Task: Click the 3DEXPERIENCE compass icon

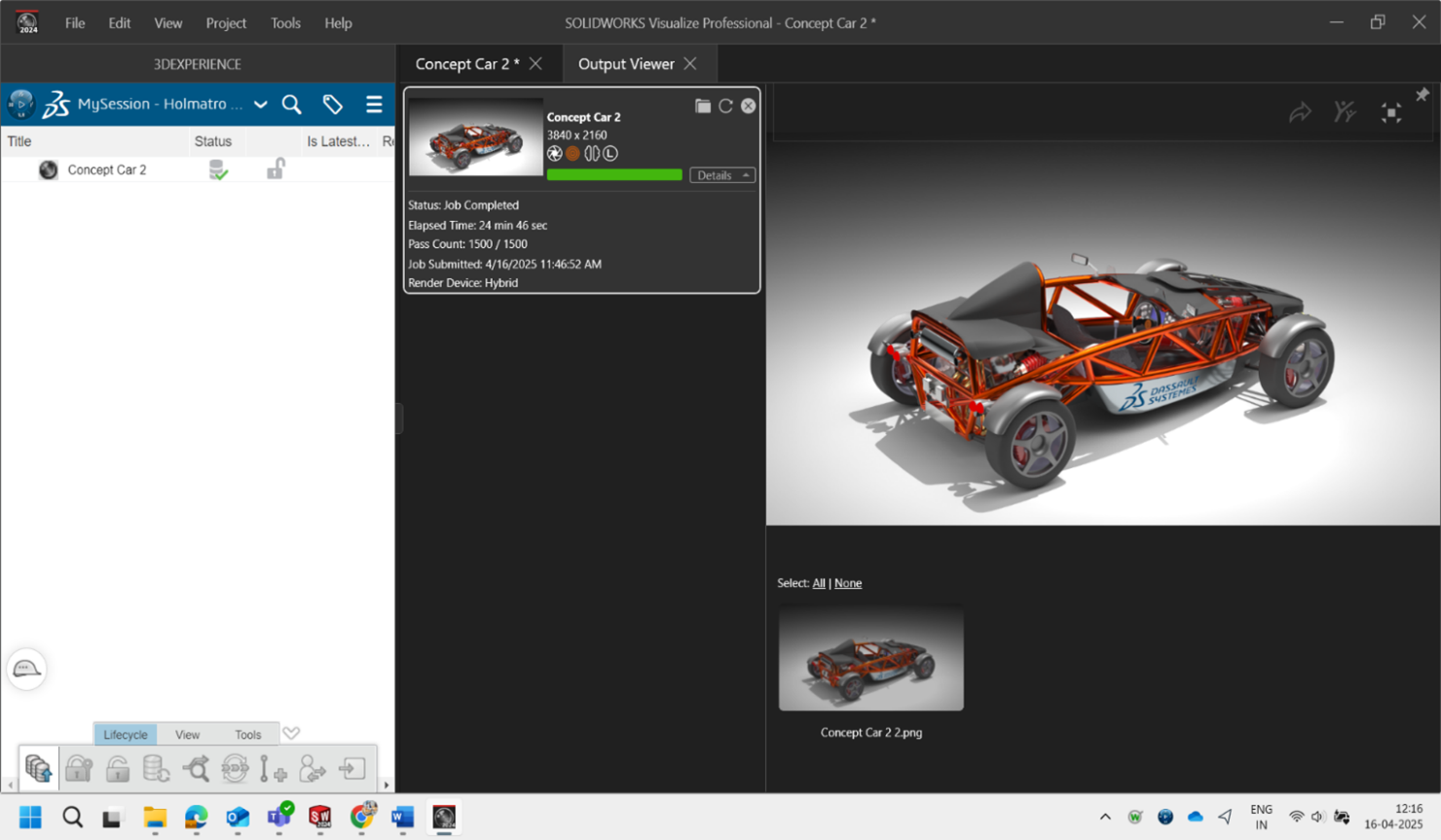Action: (21, 104)
